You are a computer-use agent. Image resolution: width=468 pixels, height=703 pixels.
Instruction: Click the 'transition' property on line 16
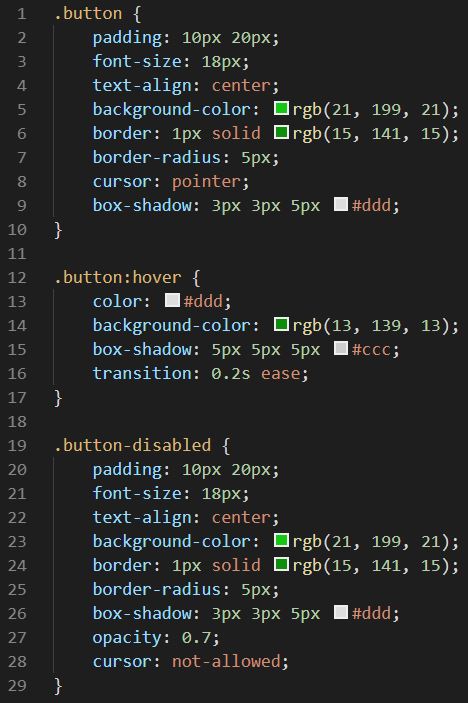[x=142, y=373]
